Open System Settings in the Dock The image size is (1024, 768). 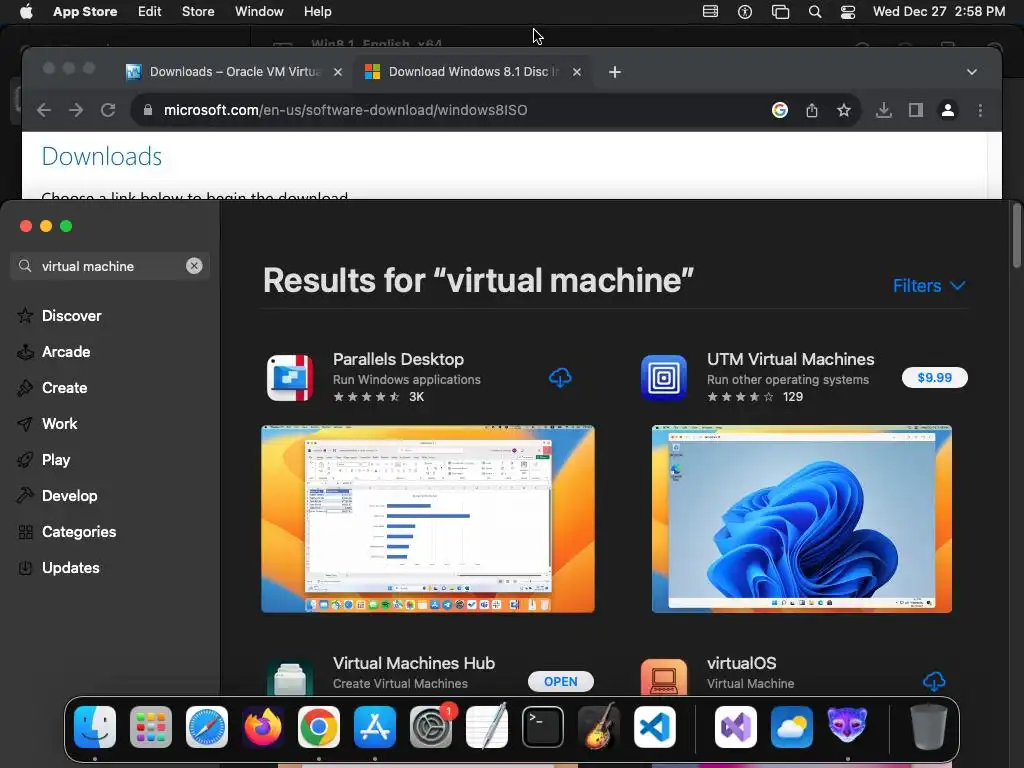click(x=431, y=727)
